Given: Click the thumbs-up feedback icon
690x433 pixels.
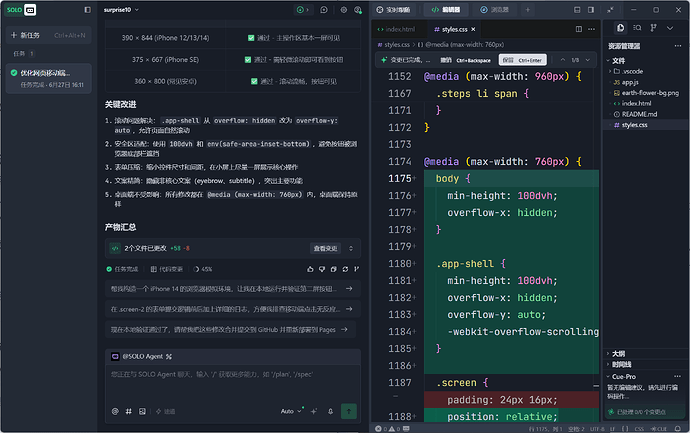Looking at the screenshot, I should pos(310,269).
